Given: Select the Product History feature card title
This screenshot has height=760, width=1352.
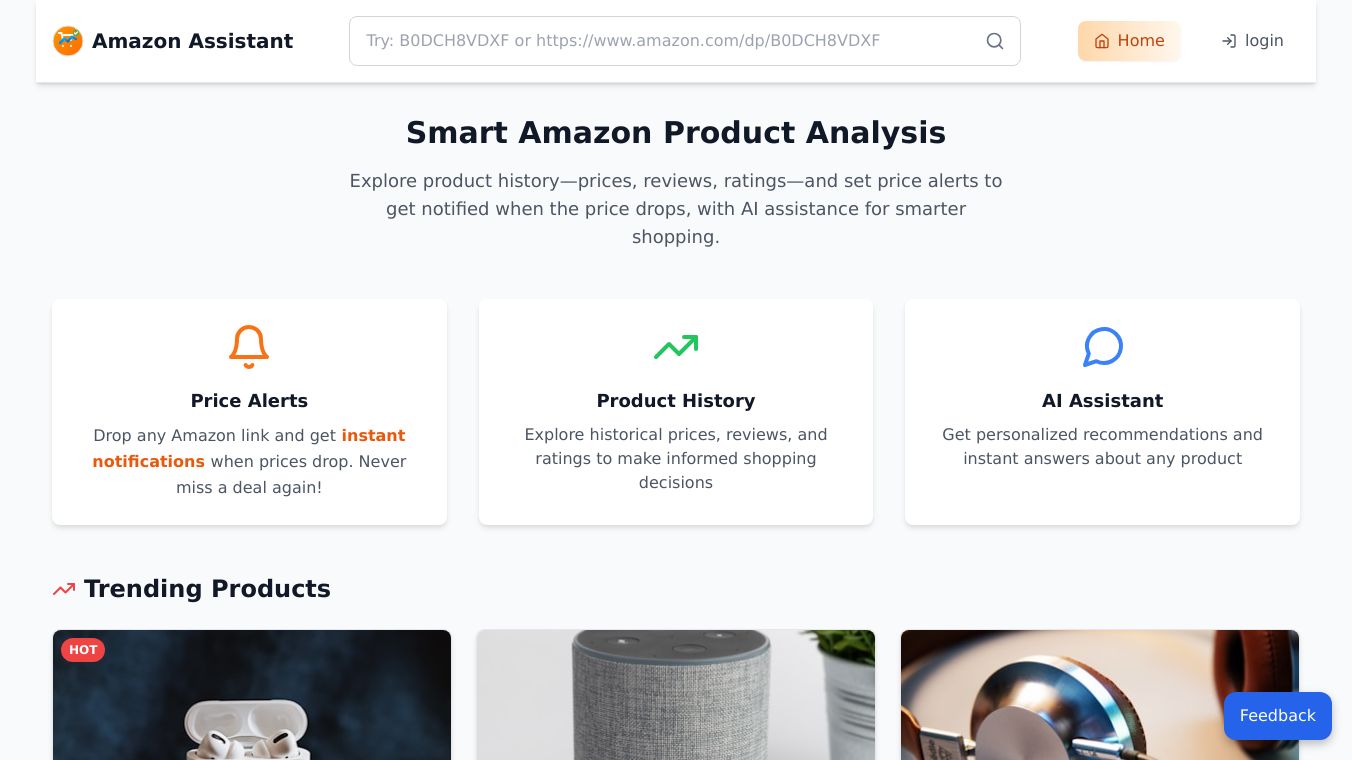Looking at the screenshot, I should tap(676, 401).
